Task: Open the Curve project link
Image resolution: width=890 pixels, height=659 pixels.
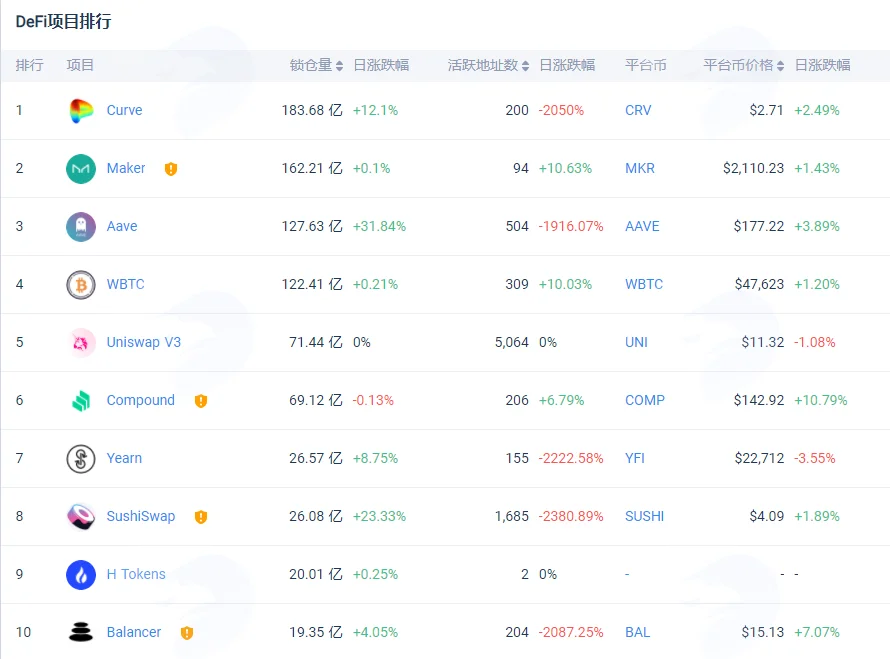Action: pyautogui.click(x=124, y=110)
